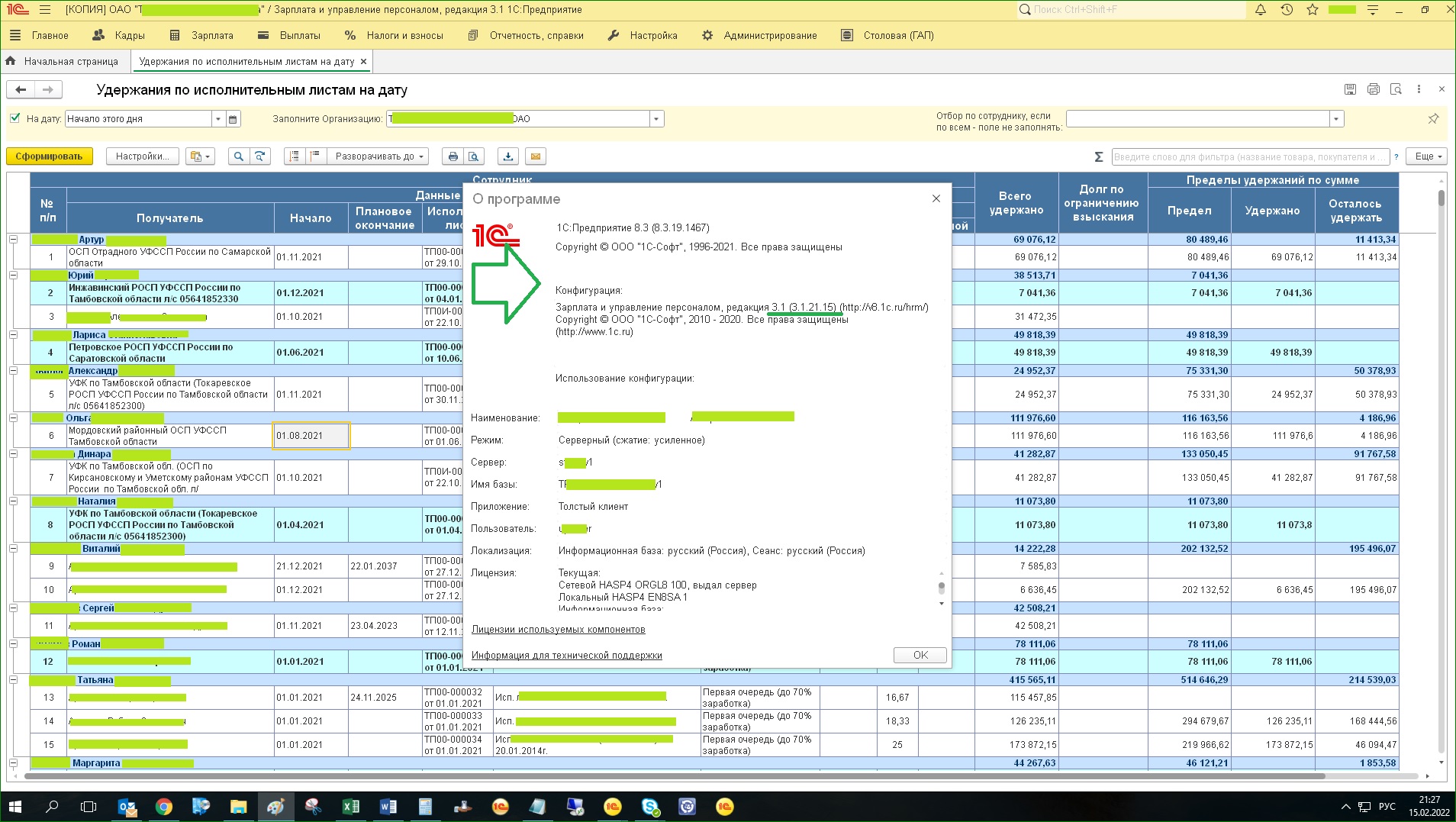Click the employee filter input field
Viewport: 1456px width, 822px height.
click(1198, 119)
